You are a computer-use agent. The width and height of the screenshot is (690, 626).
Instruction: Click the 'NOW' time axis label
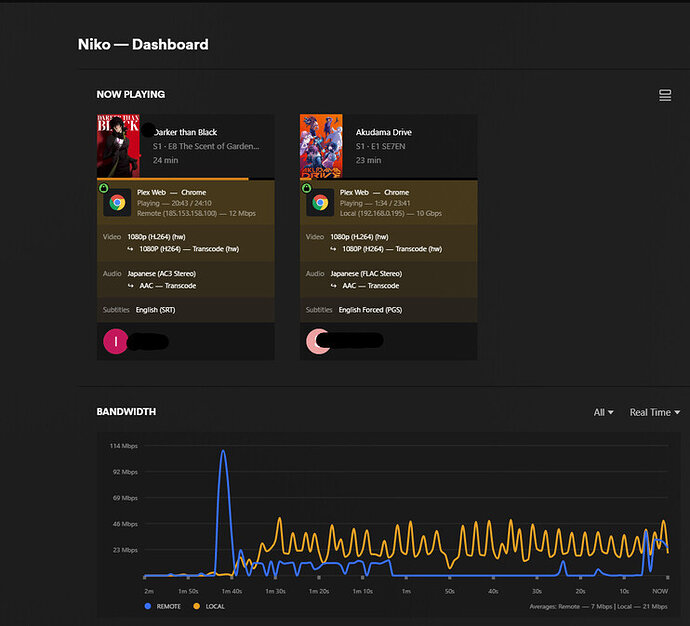click(x=660, y=591)
